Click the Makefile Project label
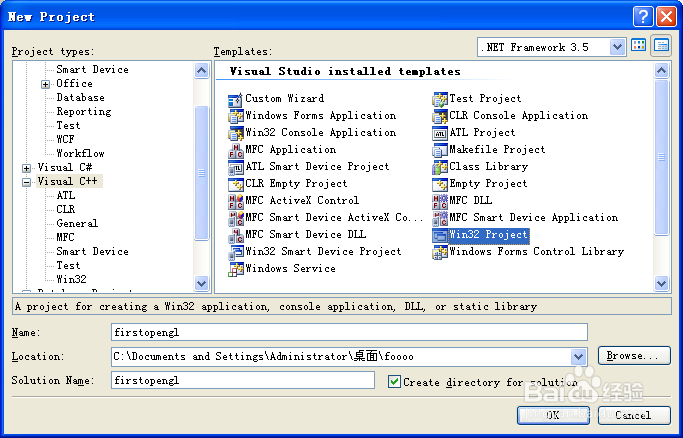The image size is (683, 438). (497, 149)
